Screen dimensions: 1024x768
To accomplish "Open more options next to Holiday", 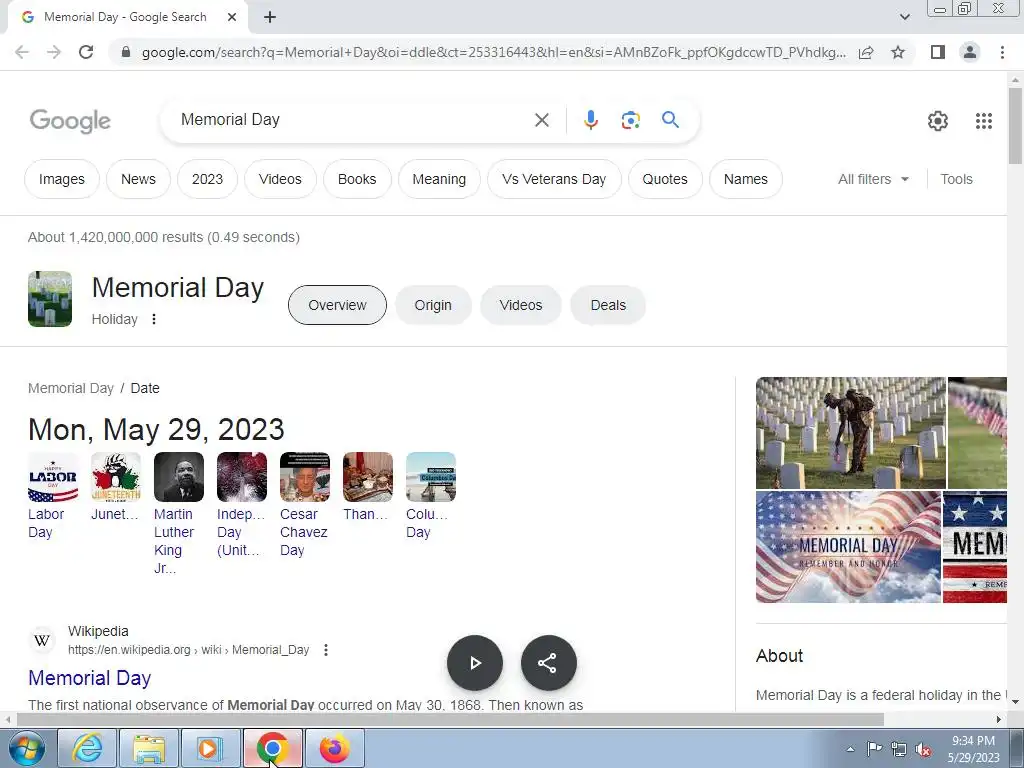I will coord(153,319).
